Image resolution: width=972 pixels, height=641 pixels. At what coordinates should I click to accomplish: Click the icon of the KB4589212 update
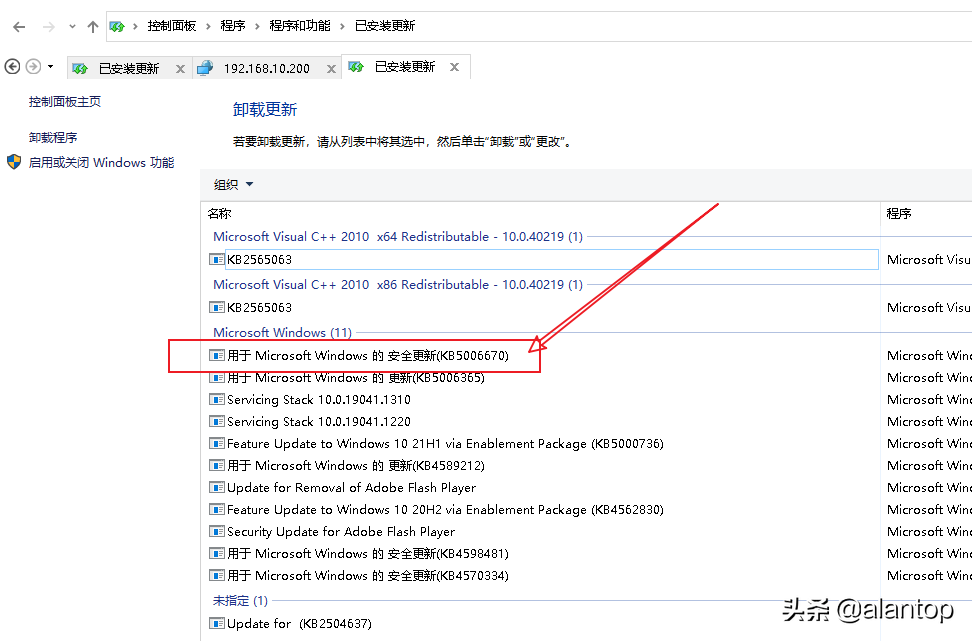pos(216,466)
